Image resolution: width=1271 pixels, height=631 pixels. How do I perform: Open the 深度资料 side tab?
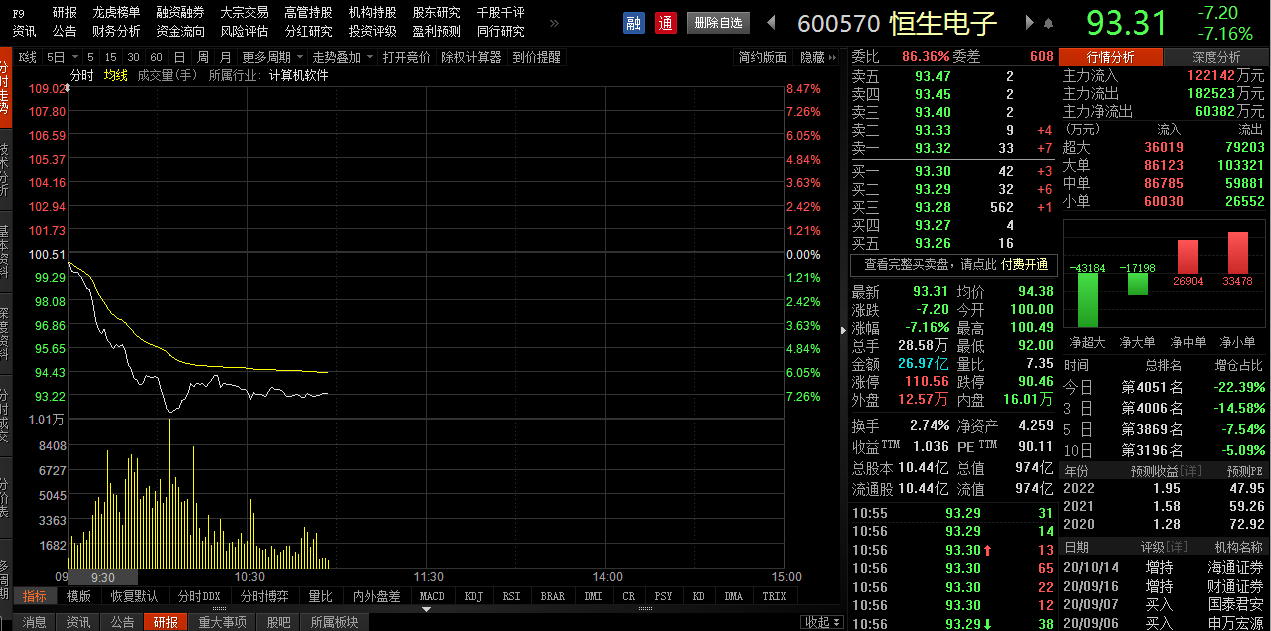tap(6, 333)
